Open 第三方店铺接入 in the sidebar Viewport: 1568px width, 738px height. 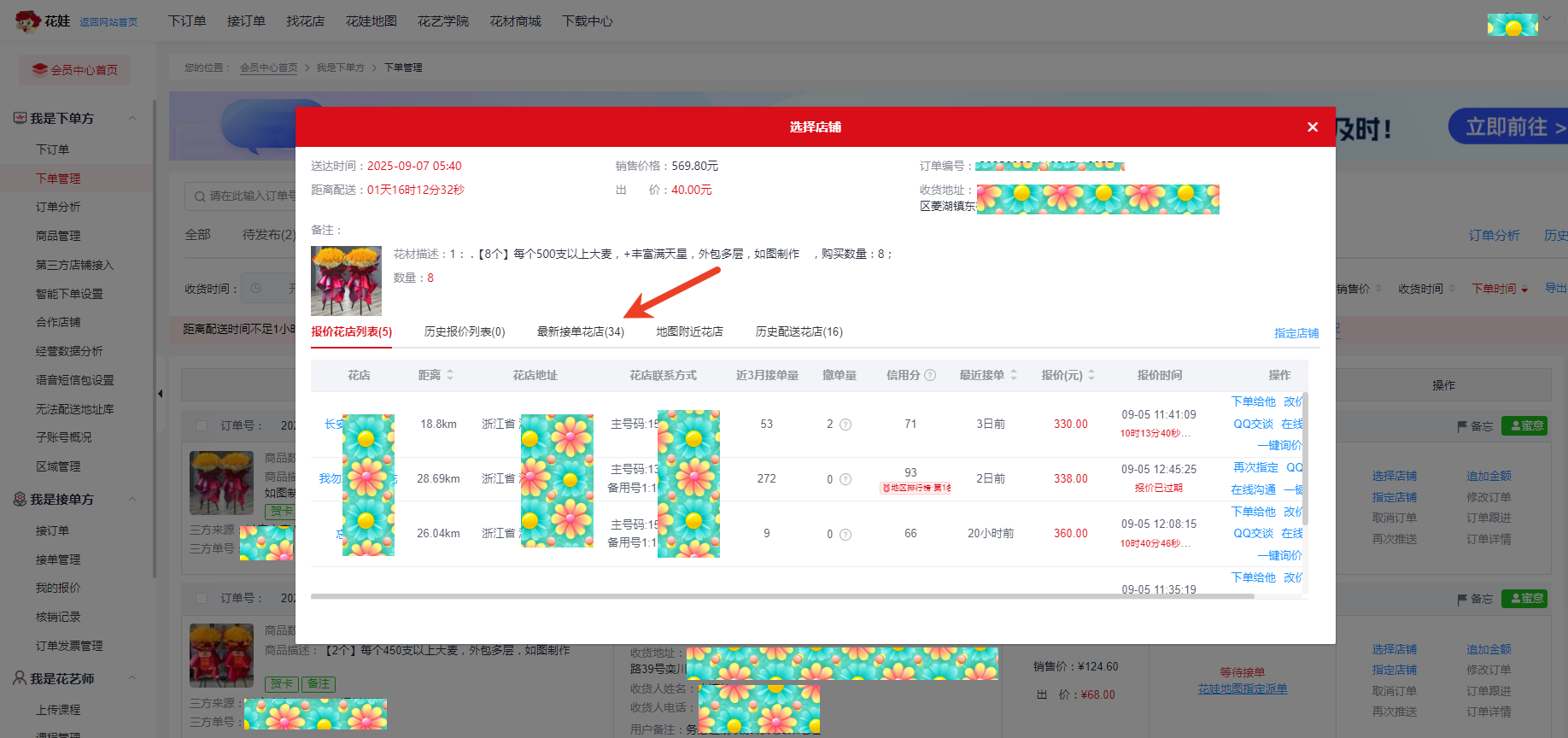74,265
